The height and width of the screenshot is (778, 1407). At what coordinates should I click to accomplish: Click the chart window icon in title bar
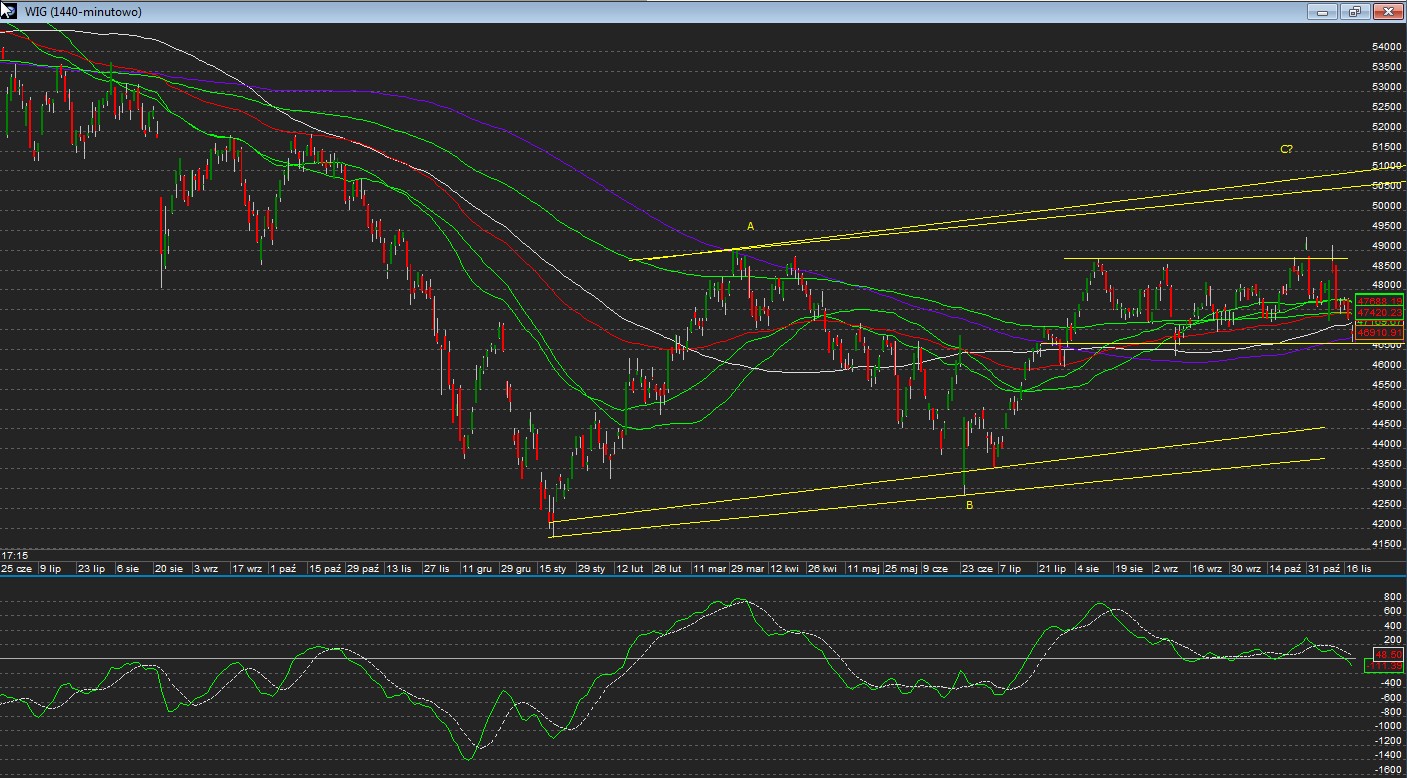tap(8, 10)
